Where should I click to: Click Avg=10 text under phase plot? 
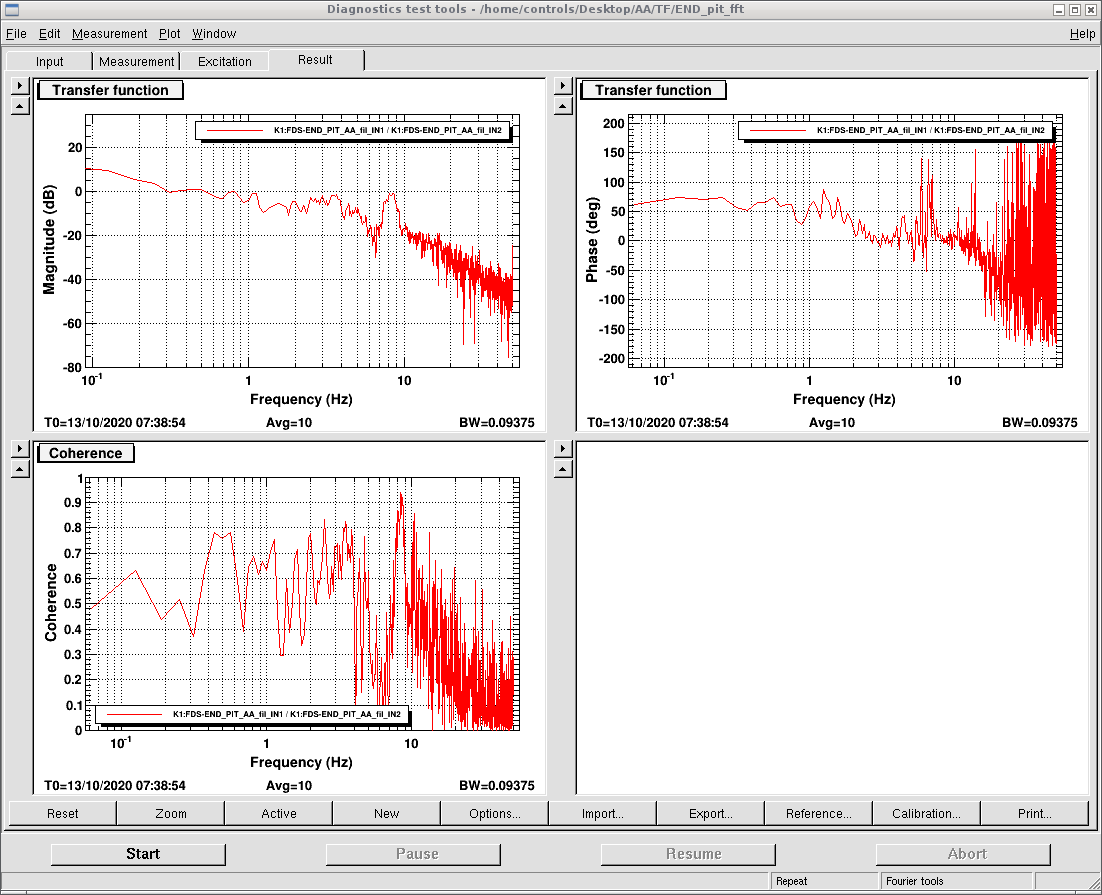click(x=832, y=423)
